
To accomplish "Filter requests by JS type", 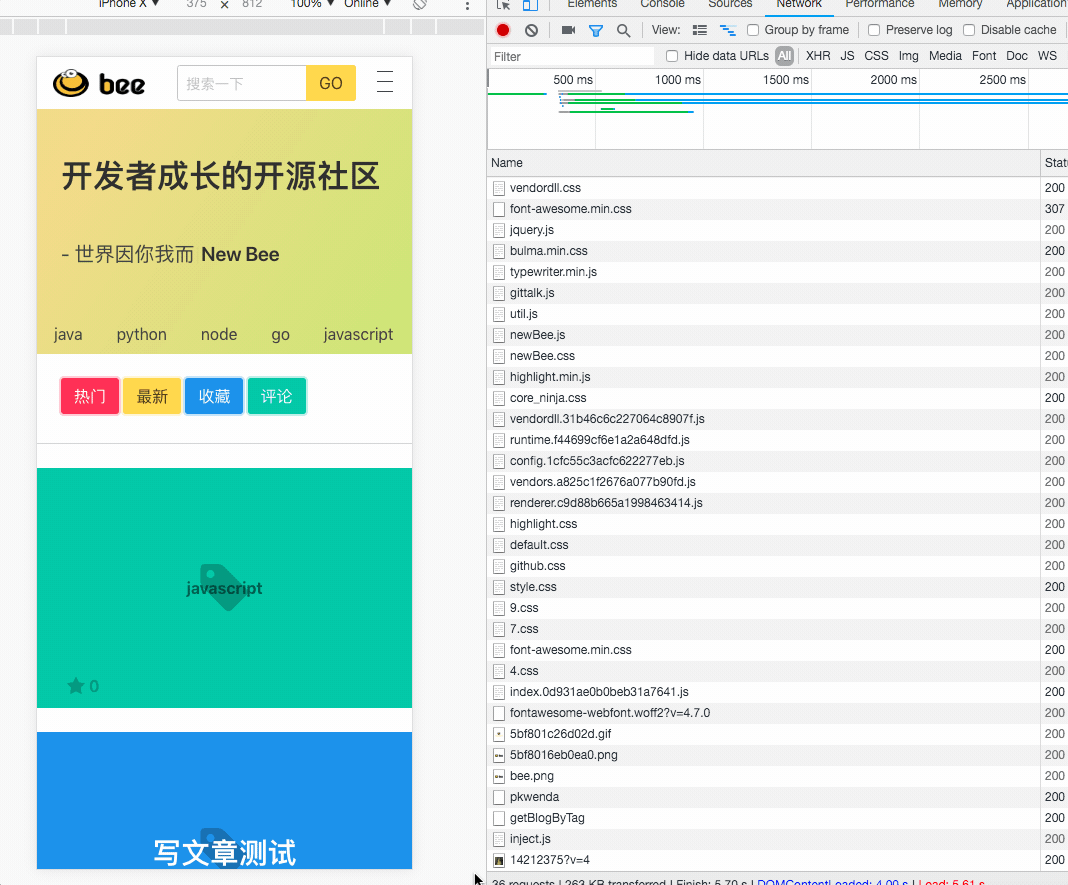I will click(x=847, y=56).
